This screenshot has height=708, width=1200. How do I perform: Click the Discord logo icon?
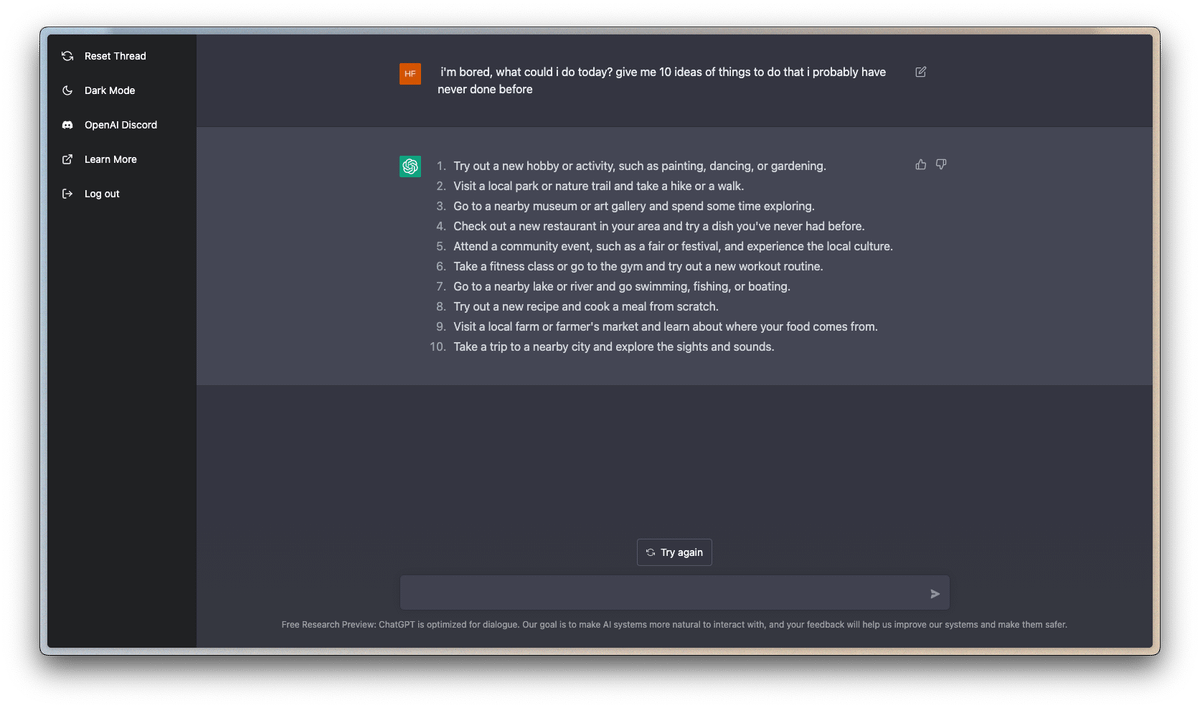[67, 125]
